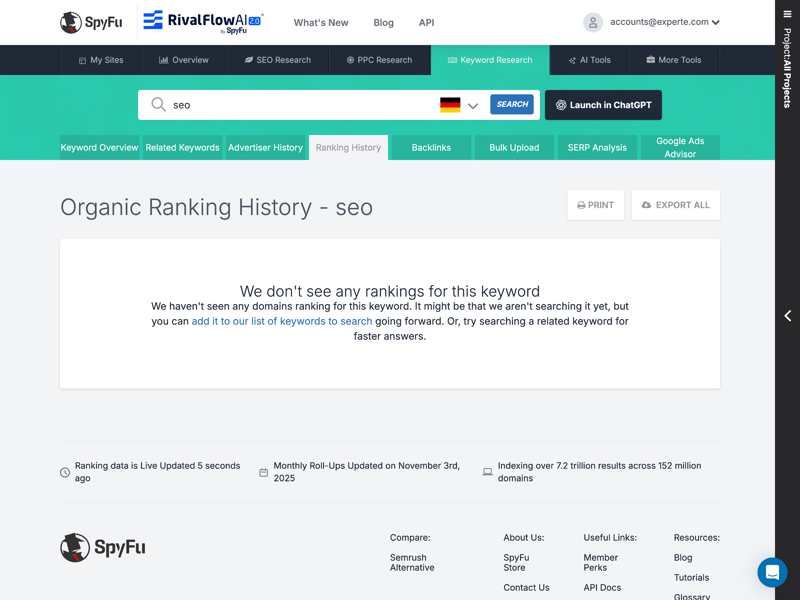Open the accounts@experte.com account menu

pyautogui.click(x=664, y=22)
